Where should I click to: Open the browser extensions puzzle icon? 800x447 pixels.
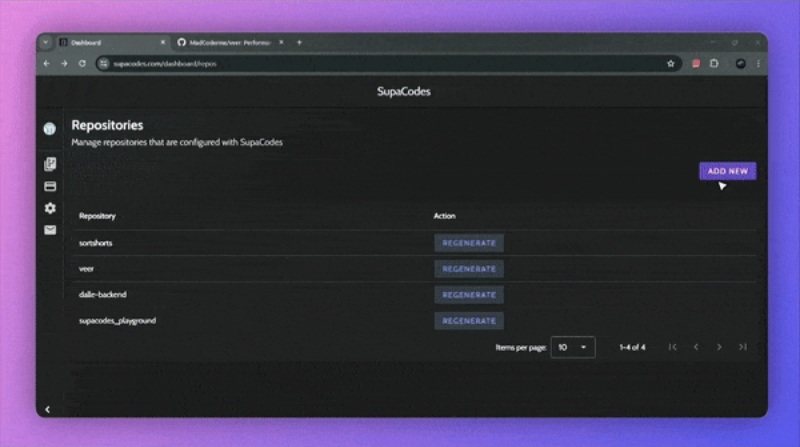pyautogui.click(x=714, y=64)
